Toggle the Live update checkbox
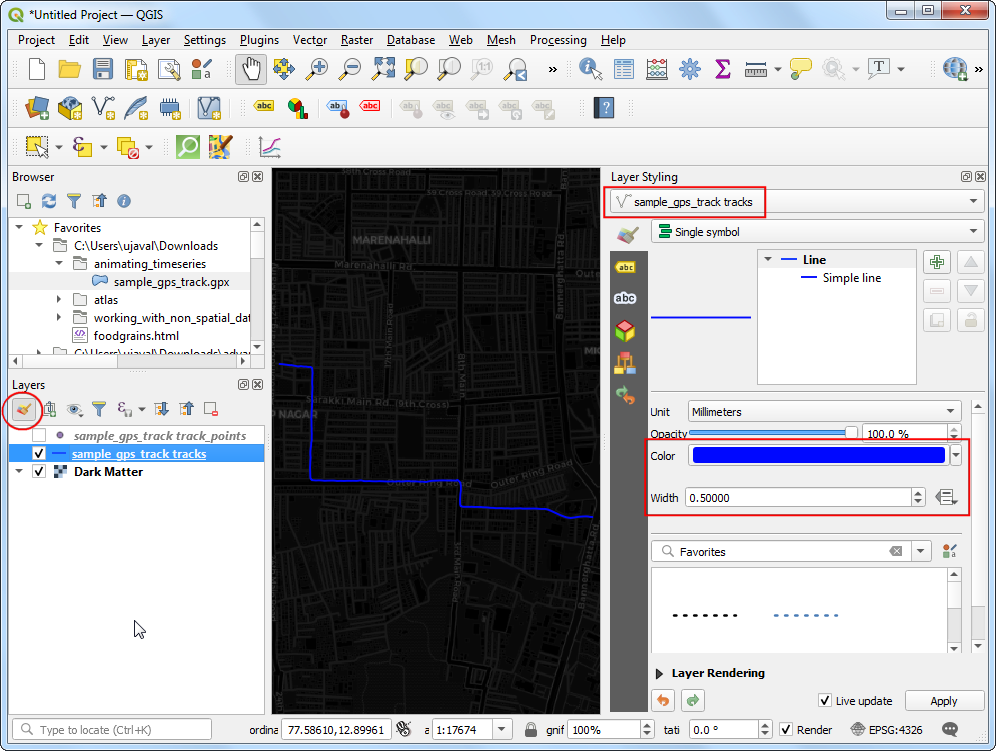 point(825,701)
